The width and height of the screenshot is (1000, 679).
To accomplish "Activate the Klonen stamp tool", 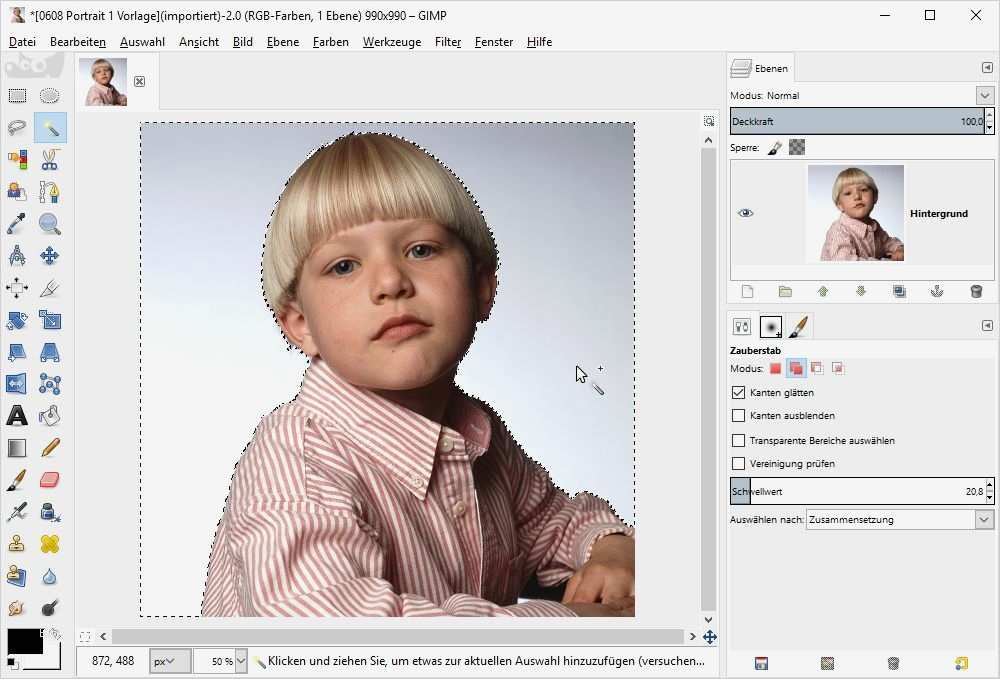I will pos(17,543).
